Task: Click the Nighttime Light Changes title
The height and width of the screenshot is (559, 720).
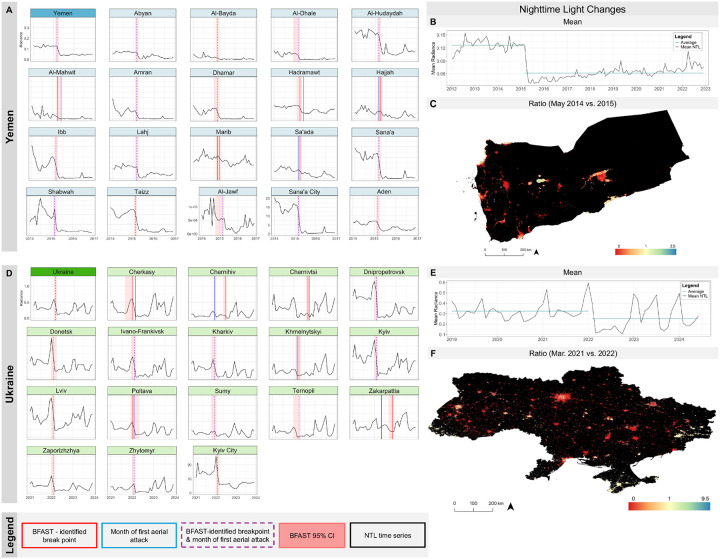Action: (572, 9)
